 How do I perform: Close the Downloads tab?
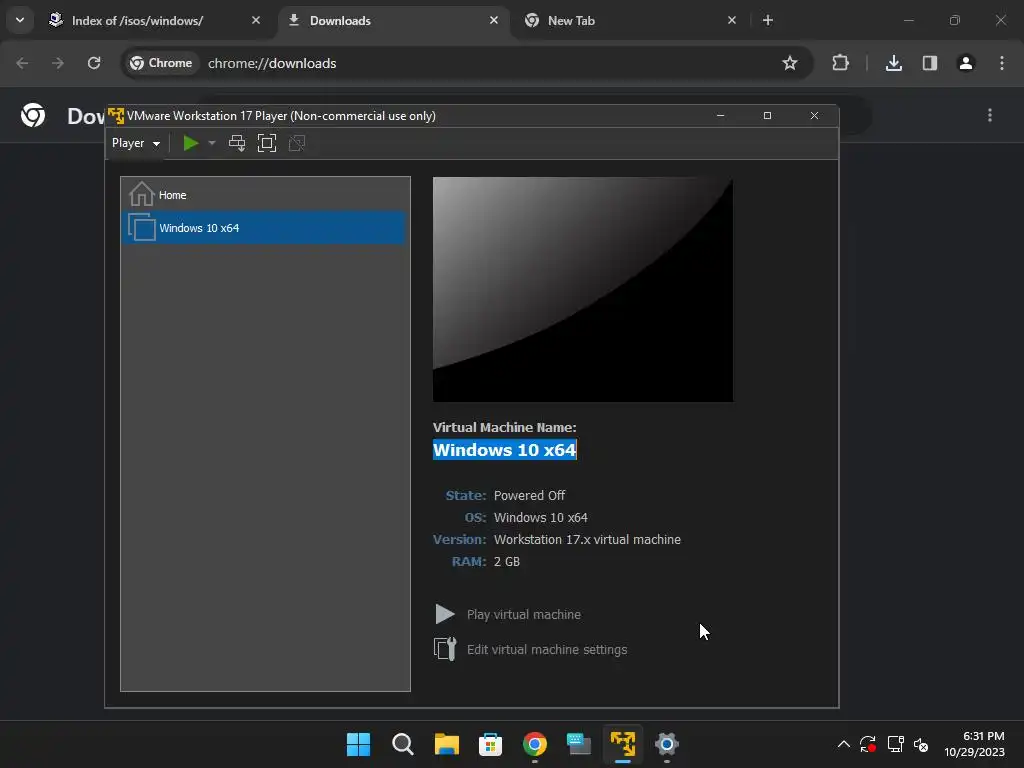click(494, 20)
